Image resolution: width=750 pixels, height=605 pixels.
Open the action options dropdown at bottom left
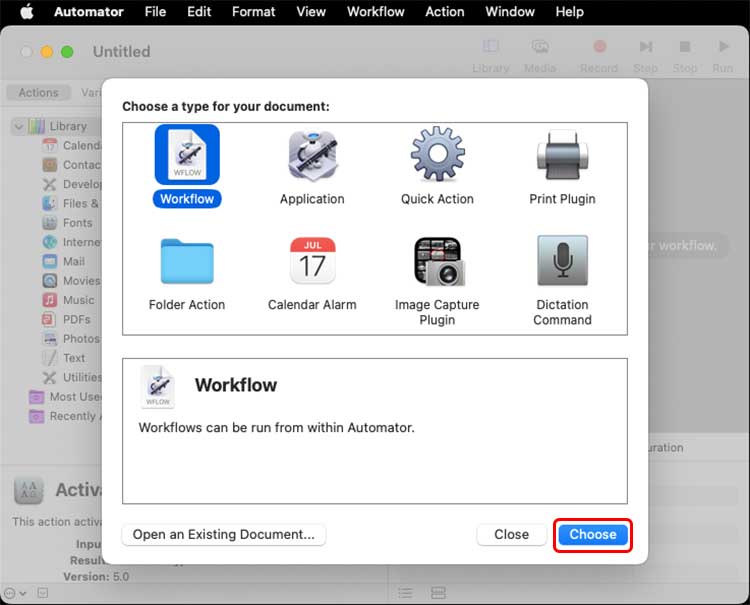(14, 594)
